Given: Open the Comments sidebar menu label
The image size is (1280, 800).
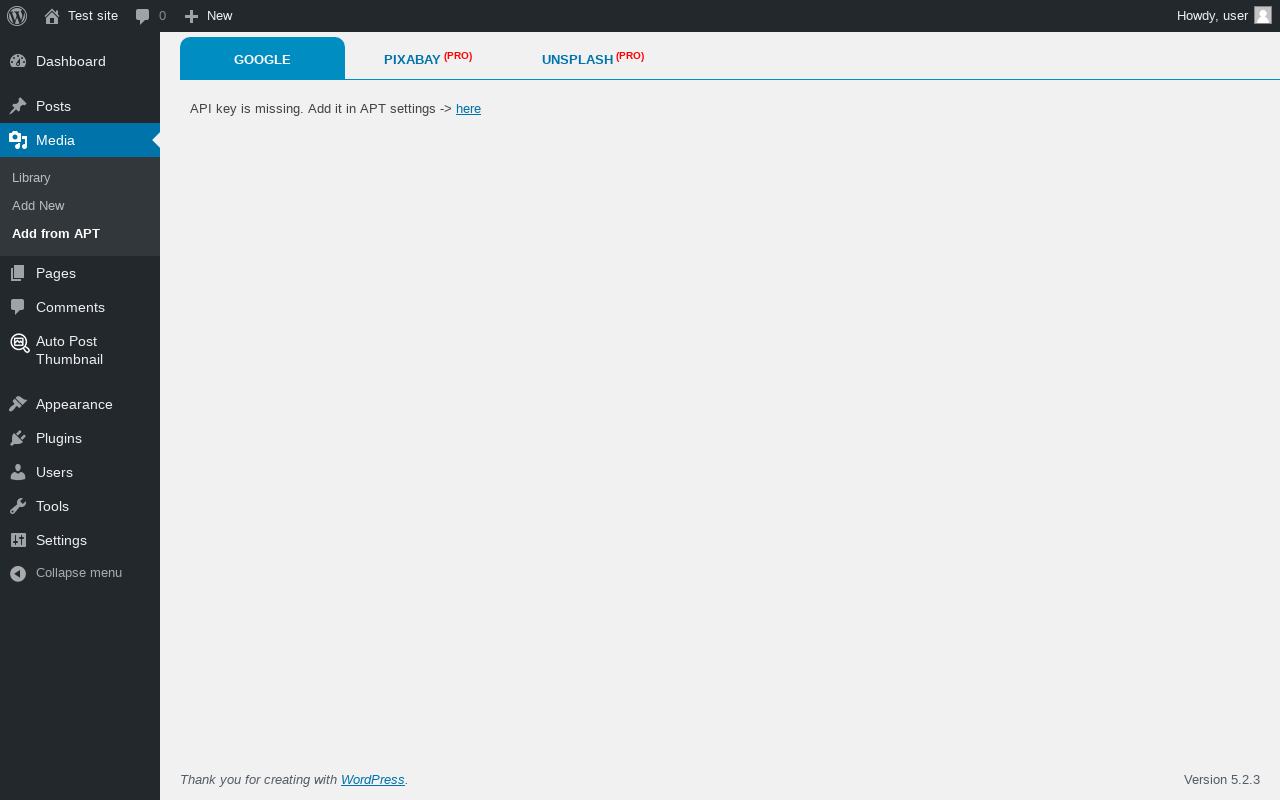Looking at the screenshot, I should point(70,307).
